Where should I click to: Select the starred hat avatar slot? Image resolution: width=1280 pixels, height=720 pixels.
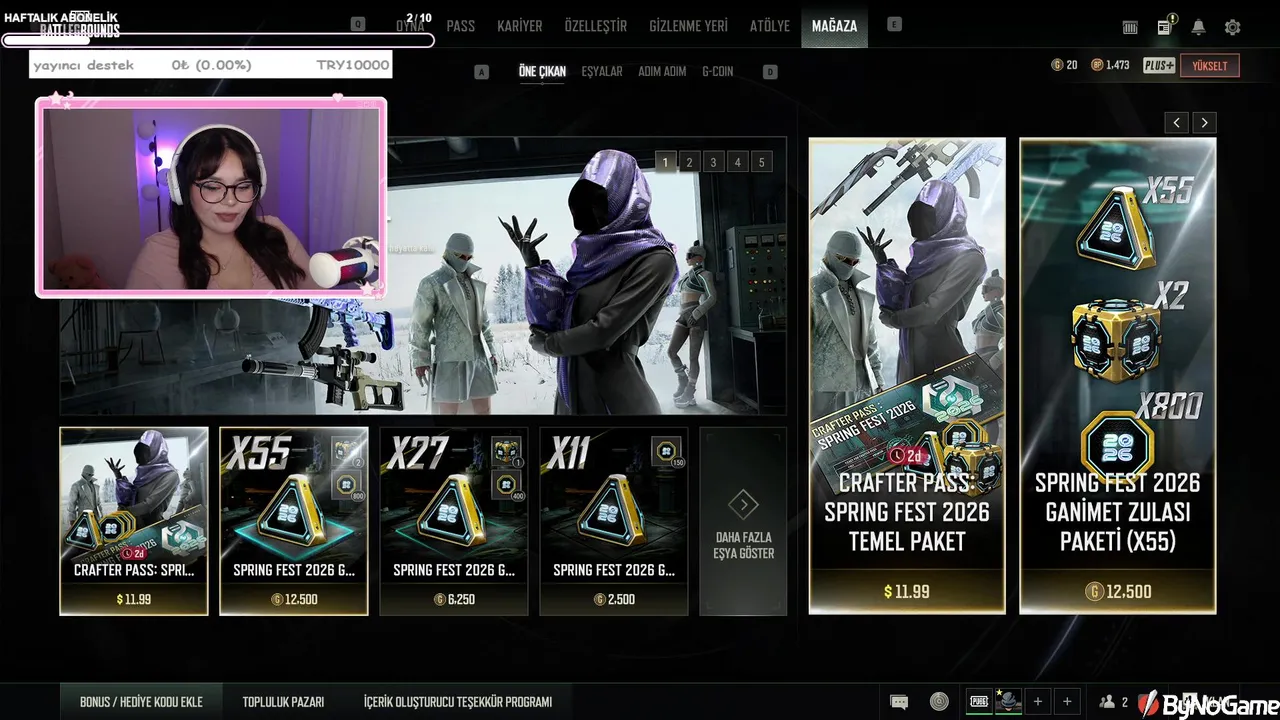click(1009, 702)
